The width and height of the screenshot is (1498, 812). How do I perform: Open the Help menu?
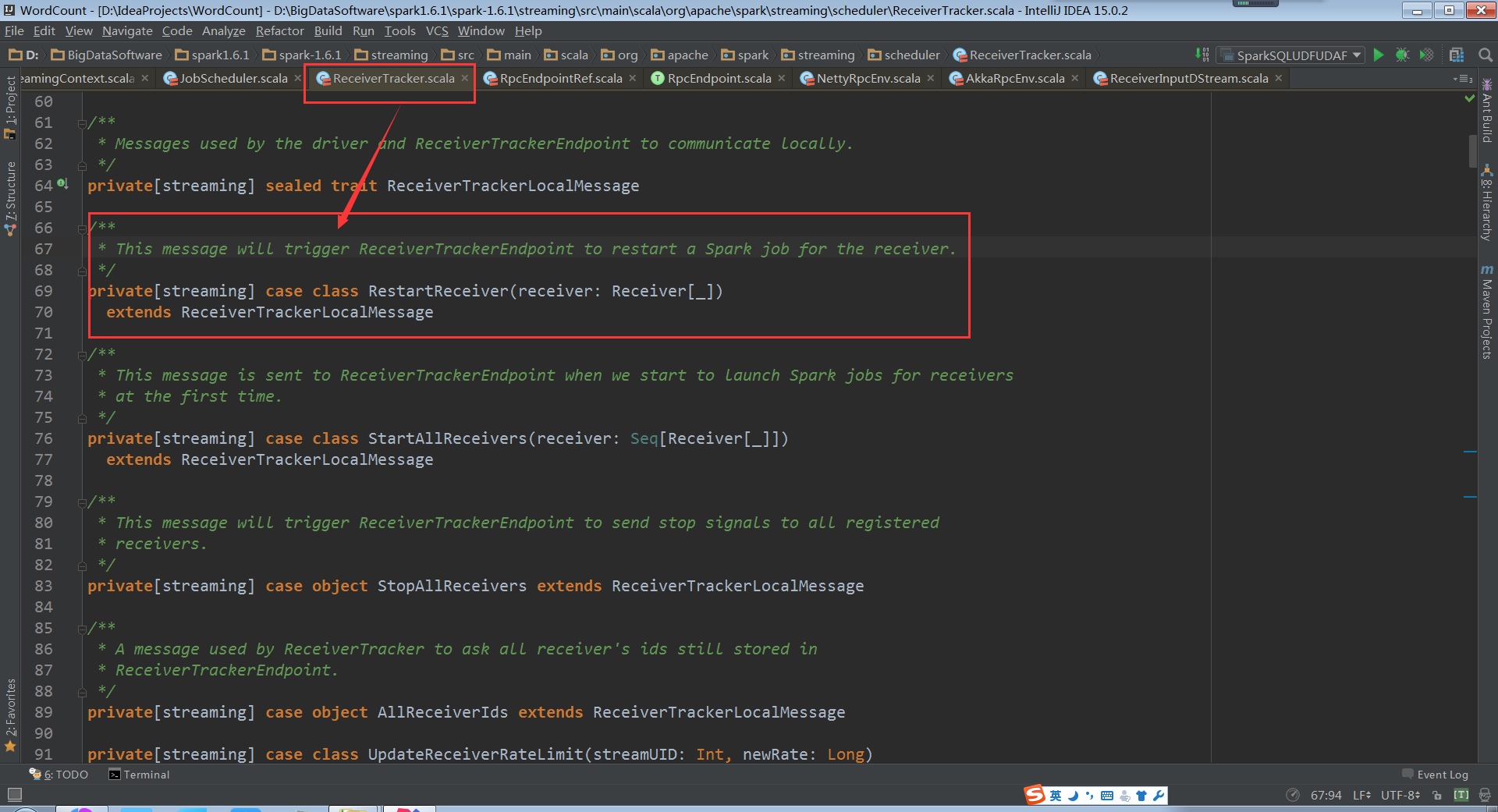[528, 30]
